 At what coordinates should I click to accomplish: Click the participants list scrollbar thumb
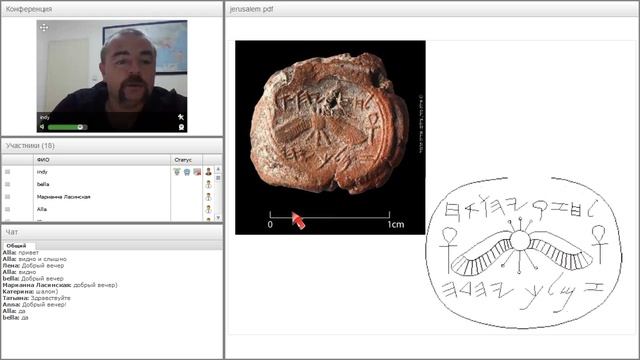[x=218, y=178]
